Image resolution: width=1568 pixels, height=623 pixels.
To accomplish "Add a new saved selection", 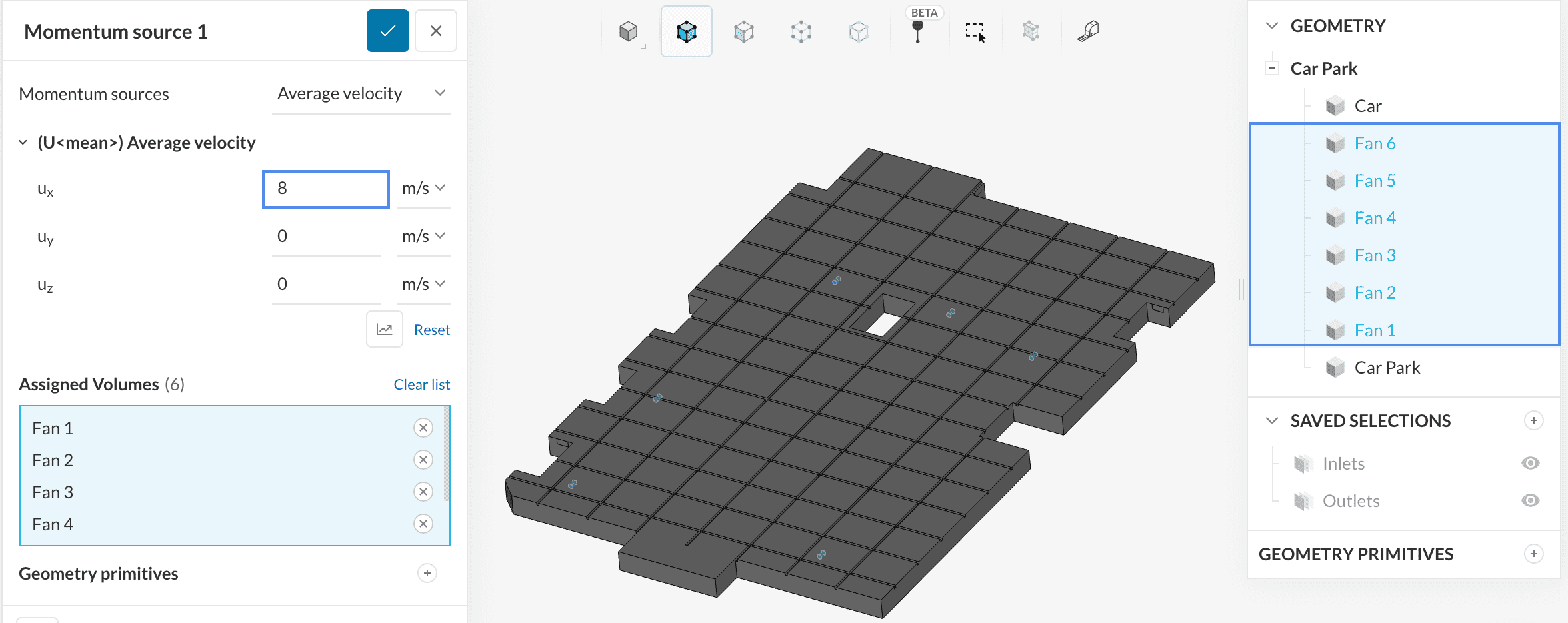I will point(1533,420).
